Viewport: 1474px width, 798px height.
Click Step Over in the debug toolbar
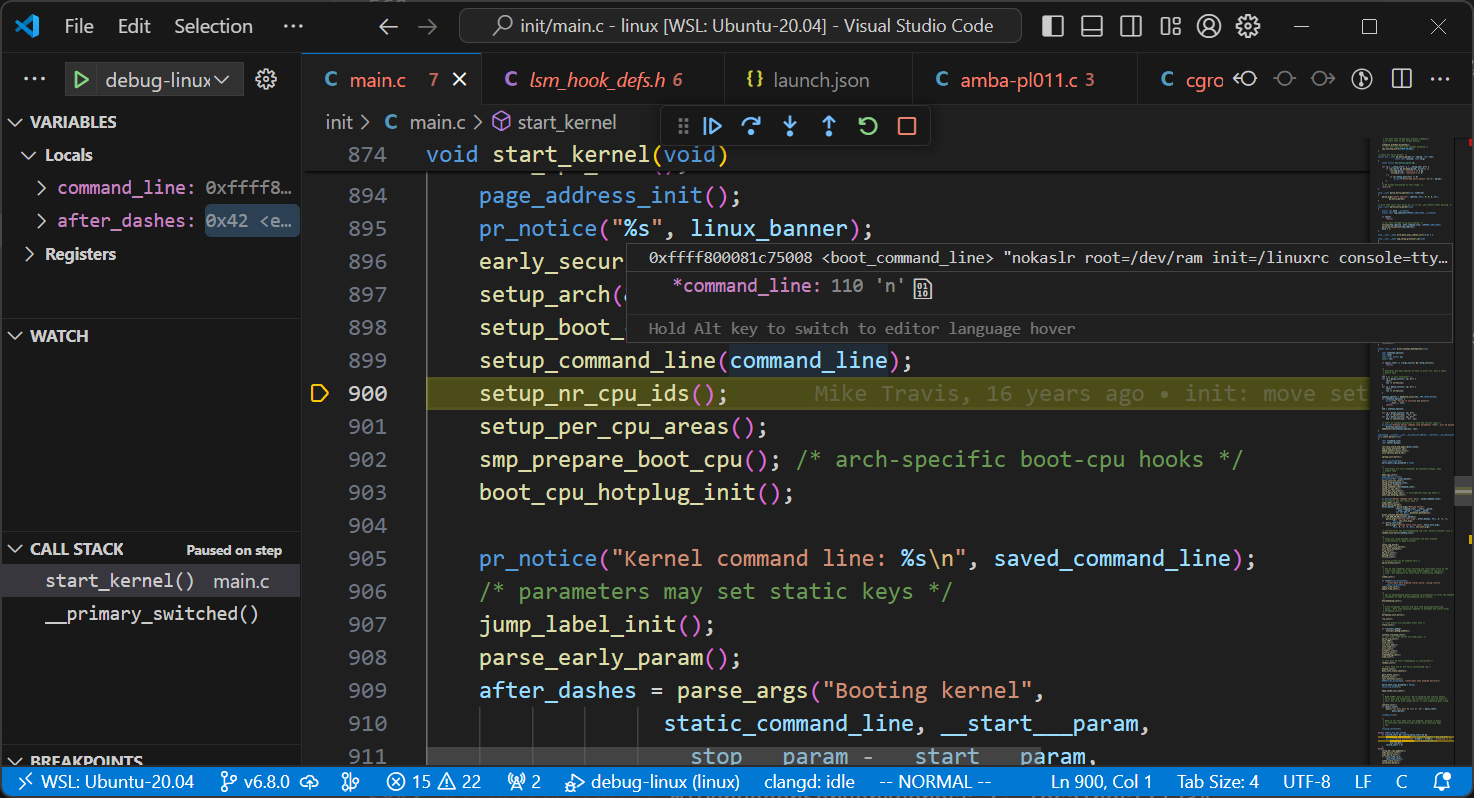[x=751, y=126]
